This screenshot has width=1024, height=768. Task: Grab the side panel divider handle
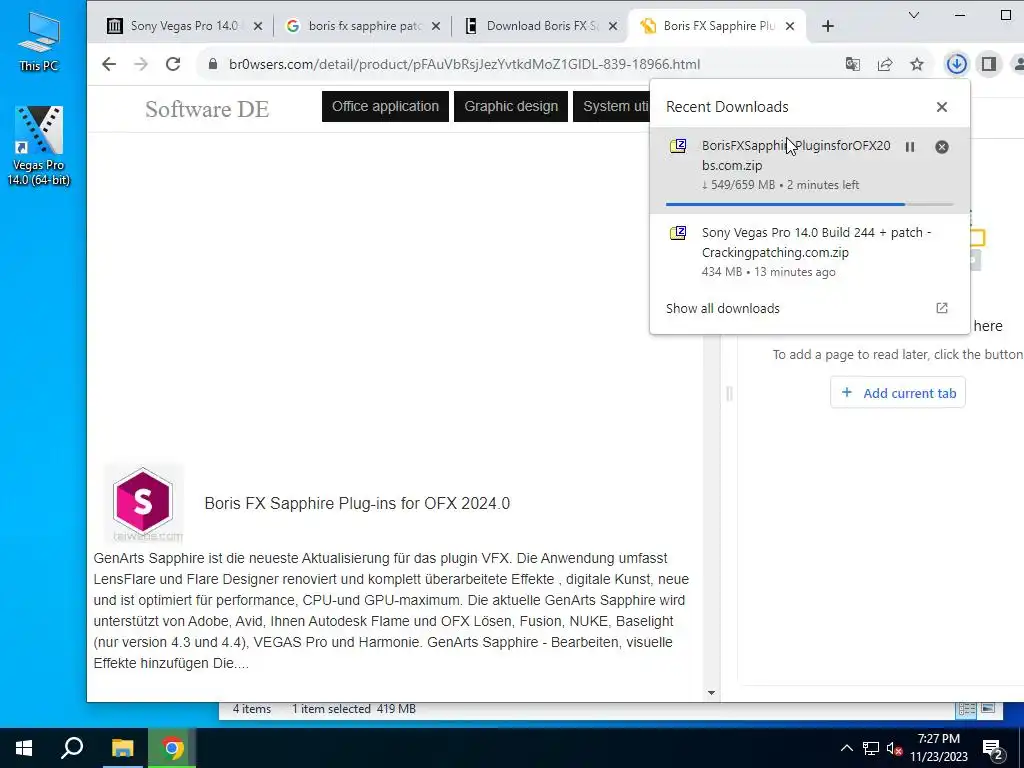[x=729, y=393]
